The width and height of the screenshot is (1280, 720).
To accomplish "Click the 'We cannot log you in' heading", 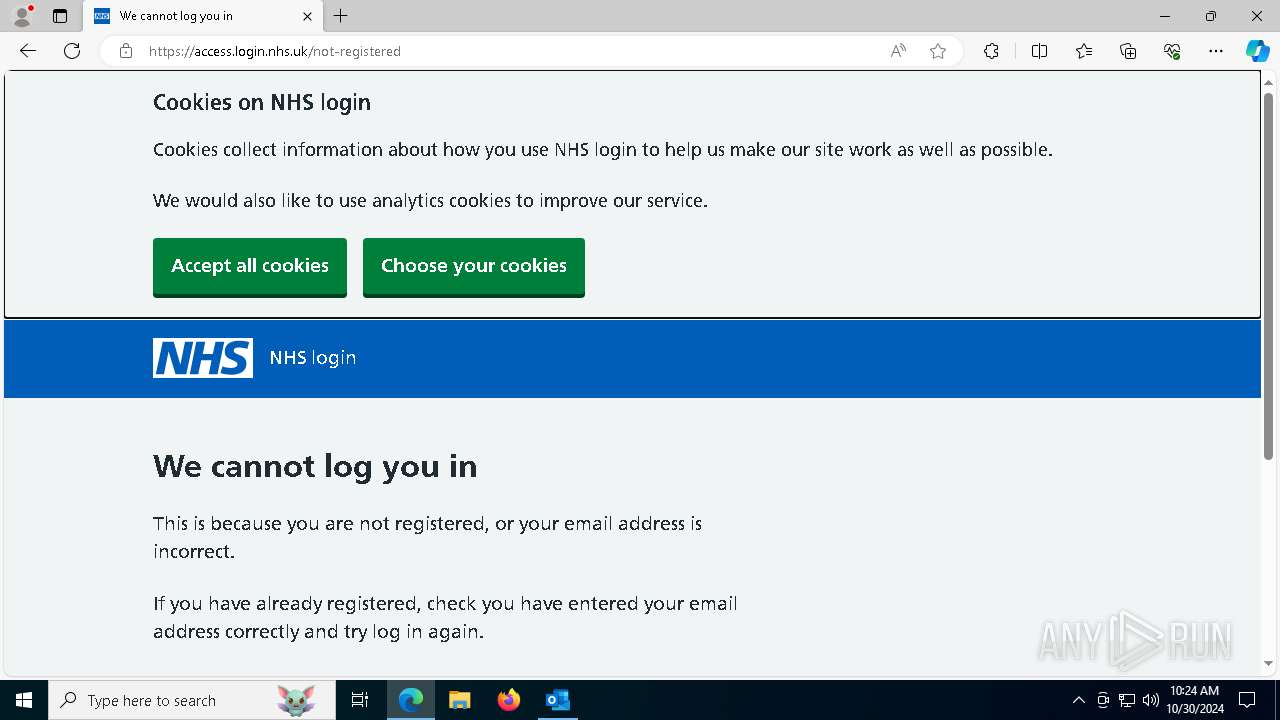I will point(315,466).
